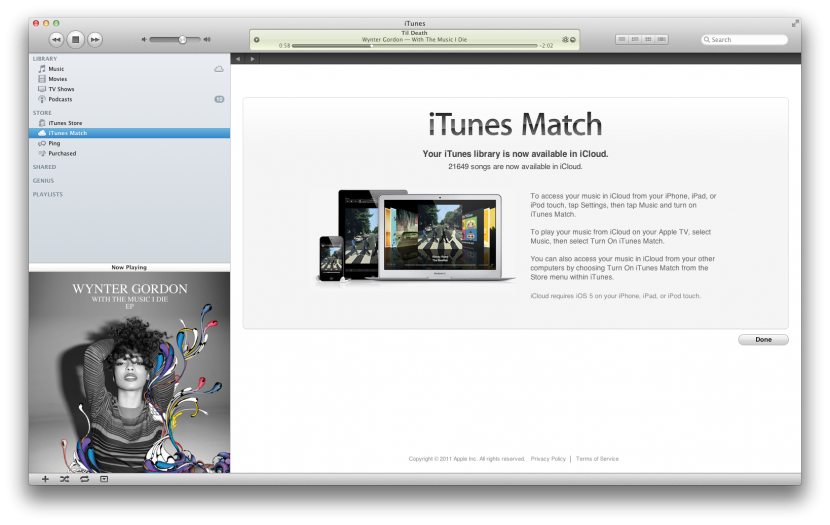This screenshot has width=830, height=525.
Task: Navigate back with the left arrow
Action: click(238, 59)
